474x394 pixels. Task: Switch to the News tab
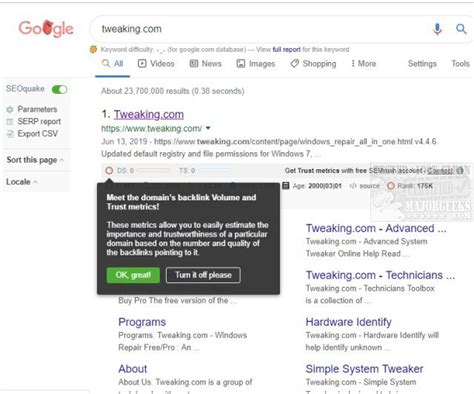coord(205,64)
